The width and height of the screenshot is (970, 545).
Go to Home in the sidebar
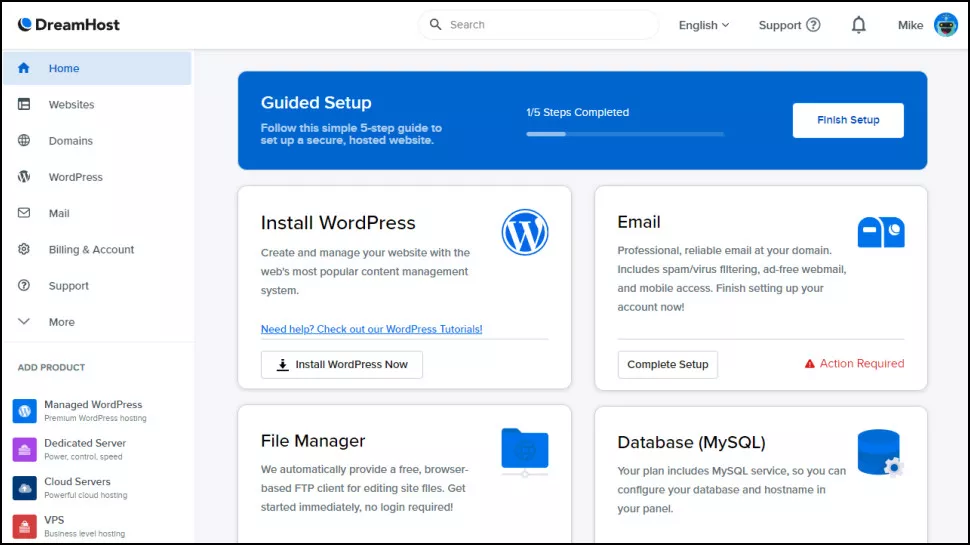click(x=97, y=68)
